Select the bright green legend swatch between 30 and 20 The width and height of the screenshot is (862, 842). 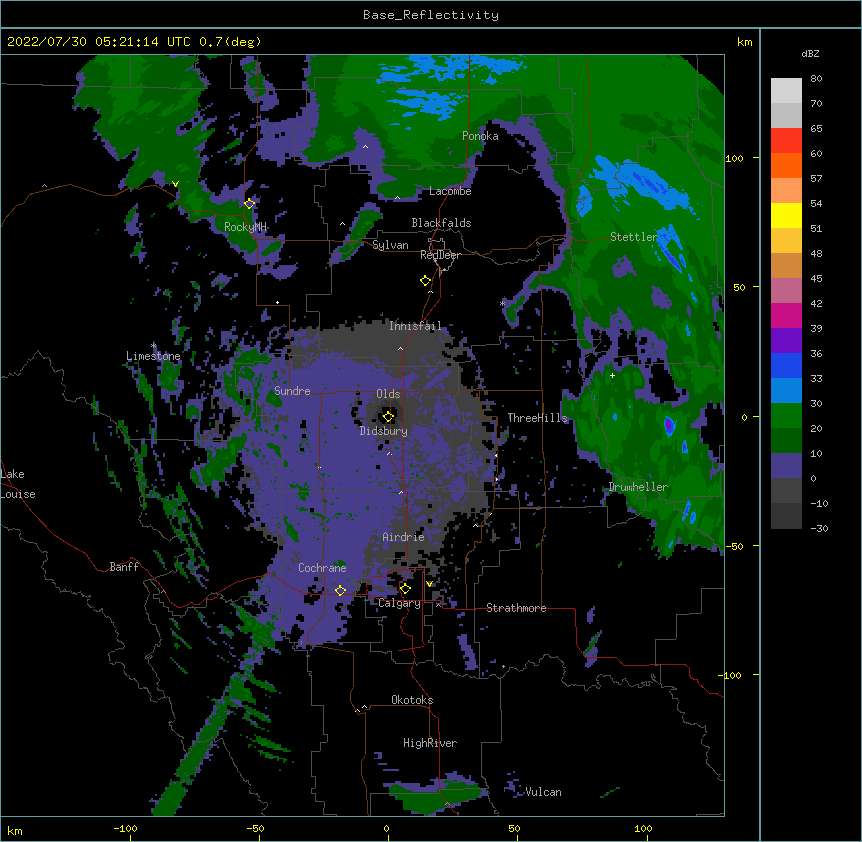(786, 416)
